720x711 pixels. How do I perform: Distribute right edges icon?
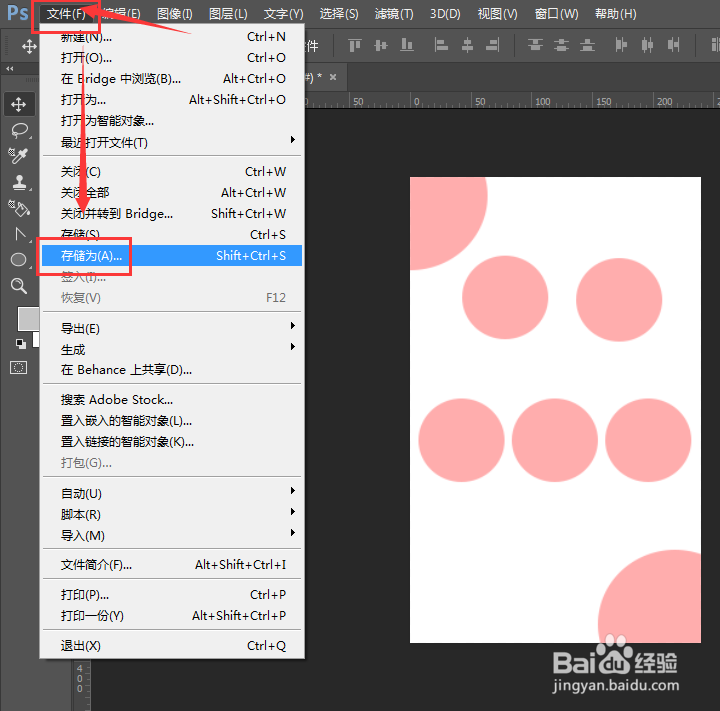click(674, 45)
